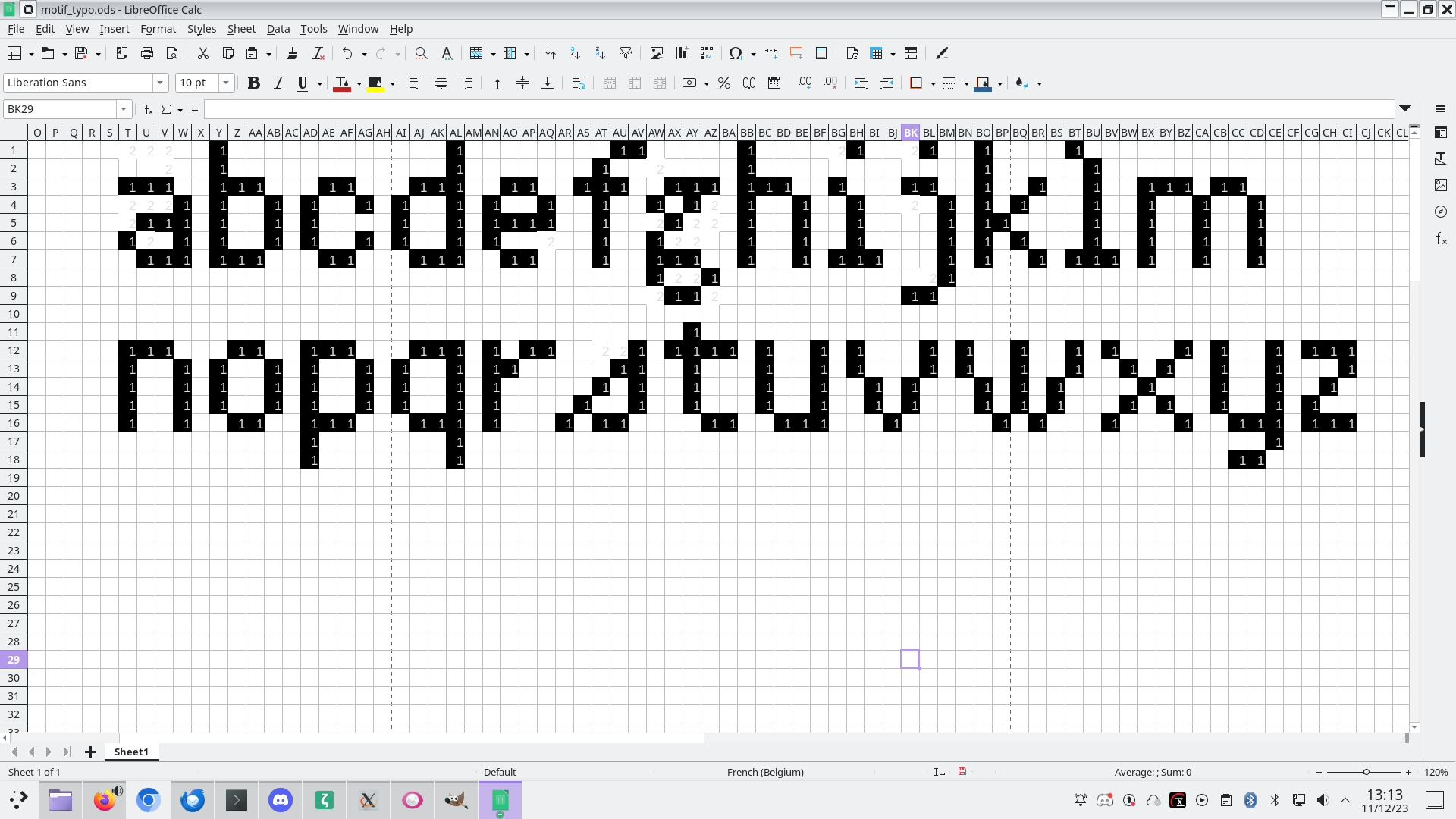Click the AutoFilter funnel icon

626,53
